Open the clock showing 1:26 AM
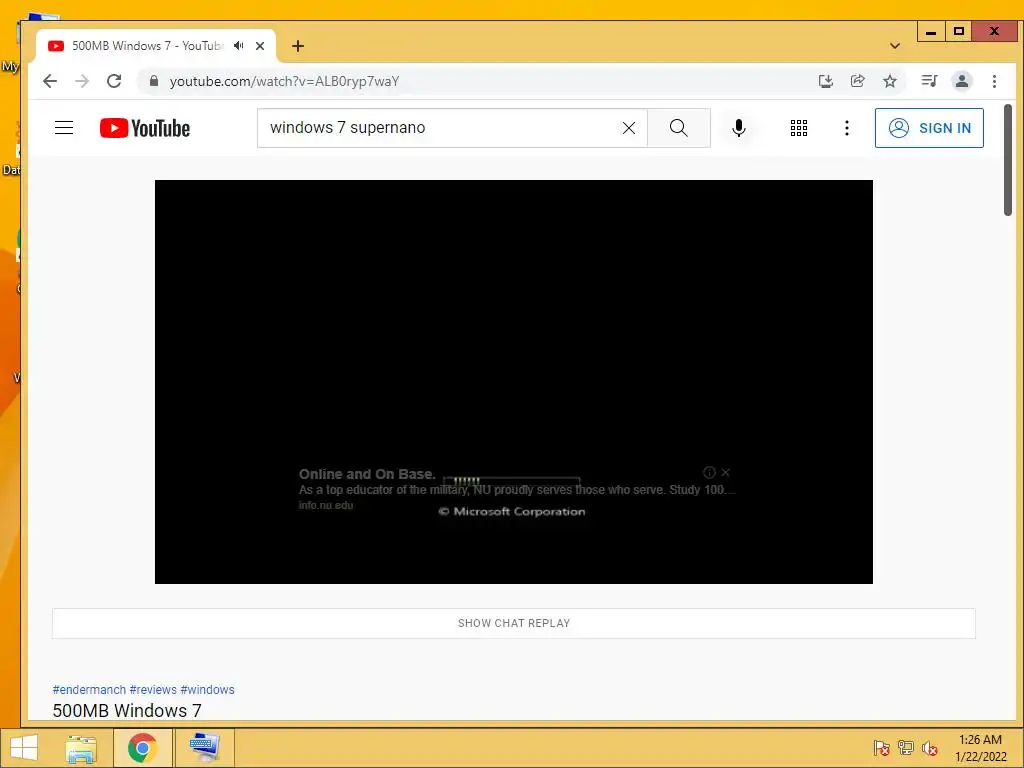This screenshot has width=1024, height=768. [x=980, y=748]
